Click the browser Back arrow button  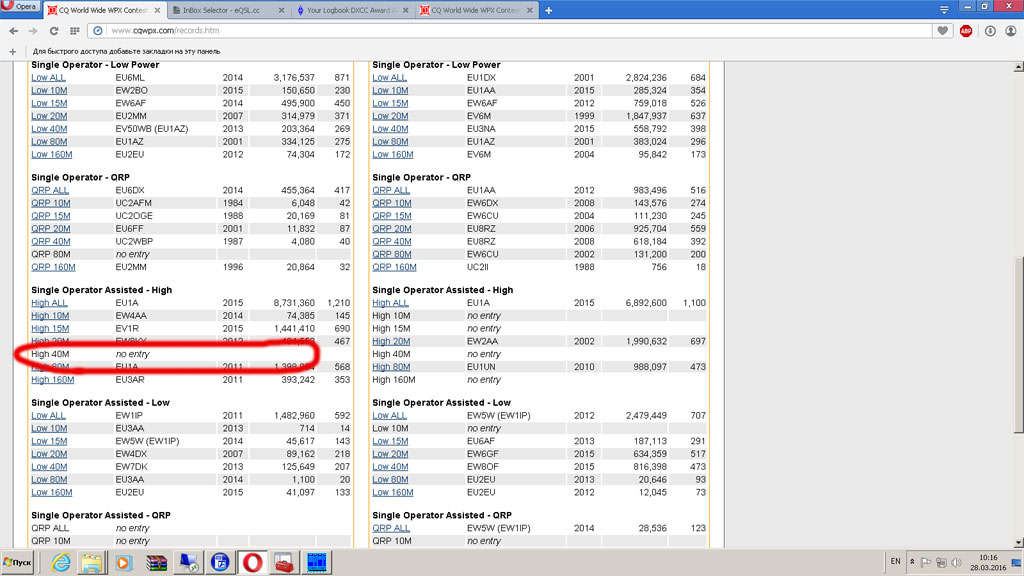(12, 31)
